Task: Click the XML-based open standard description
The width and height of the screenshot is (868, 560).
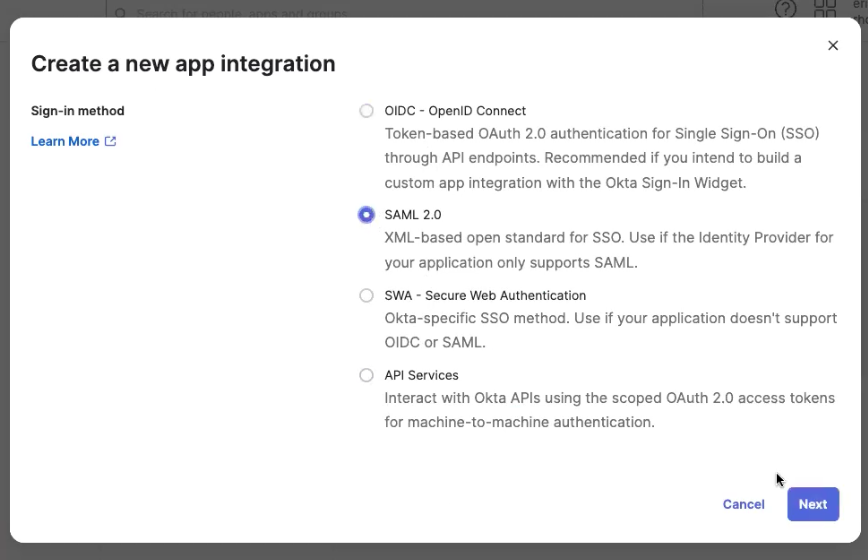Action: pyautogui.click(x=609, y=250)
